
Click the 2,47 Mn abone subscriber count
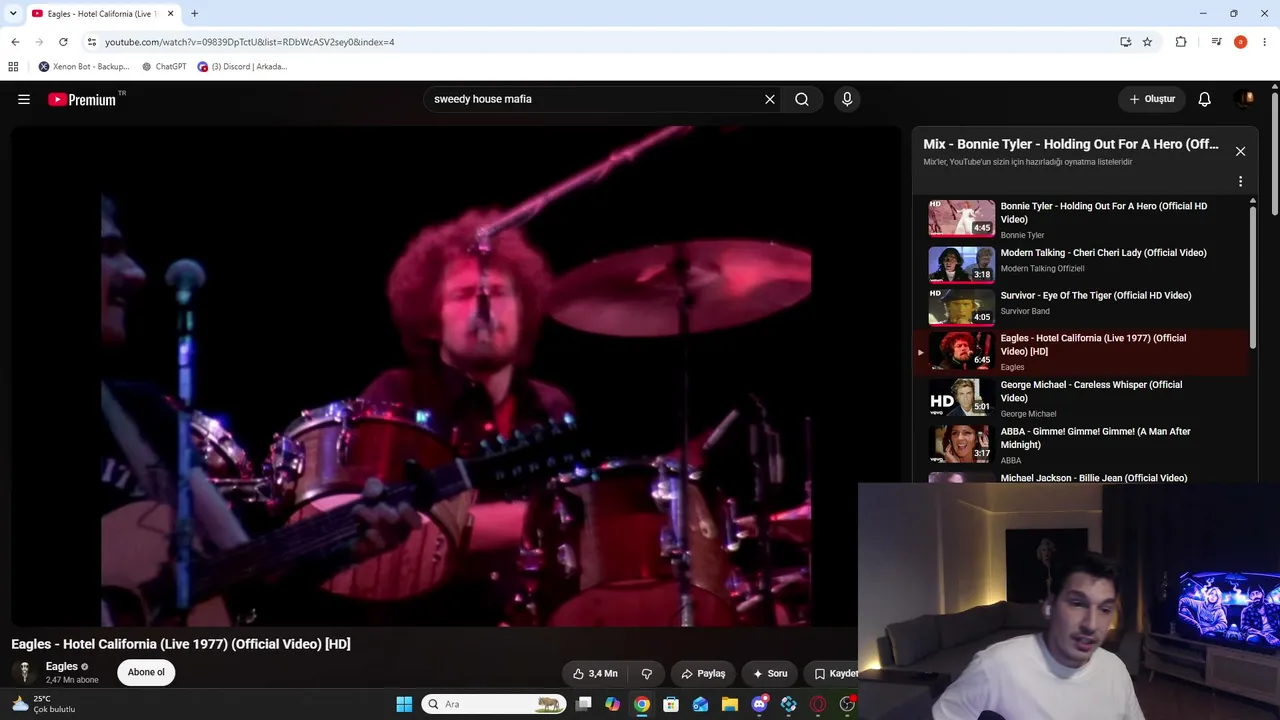point(72,680)
